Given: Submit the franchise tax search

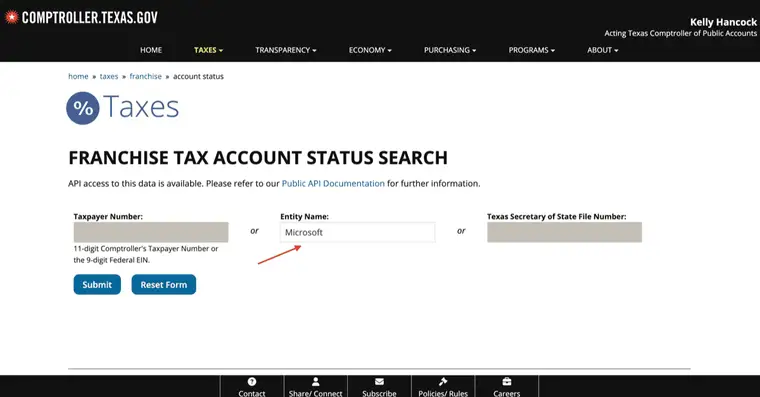Looking at the screenshot, I should coord(97,285).
